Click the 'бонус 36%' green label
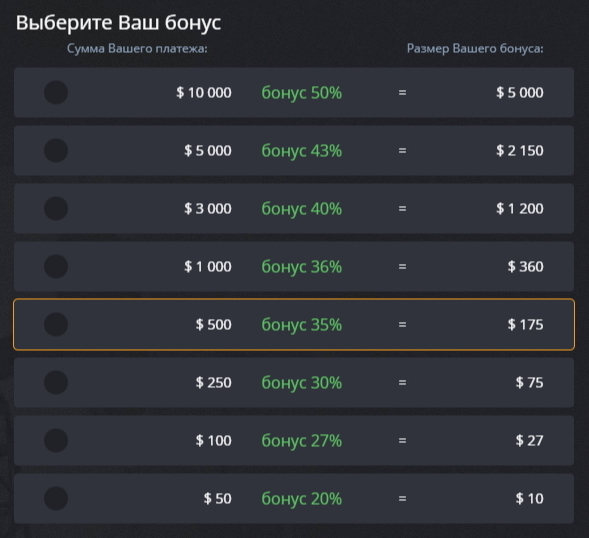Viewport: 589px width, 538px height. (x=302, y=267)
